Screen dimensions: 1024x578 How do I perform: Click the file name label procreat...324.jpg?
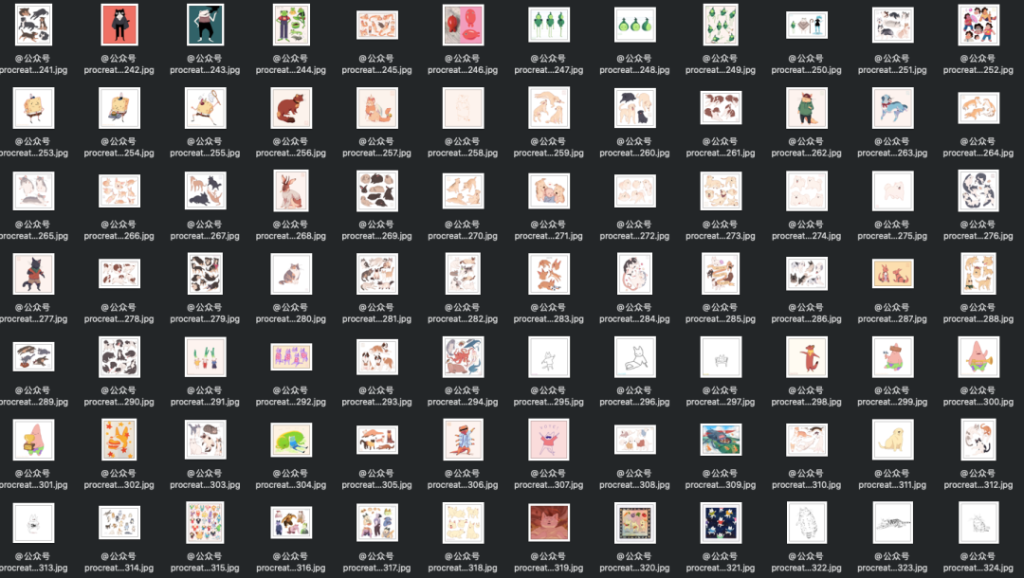click(x=978, y=569)
